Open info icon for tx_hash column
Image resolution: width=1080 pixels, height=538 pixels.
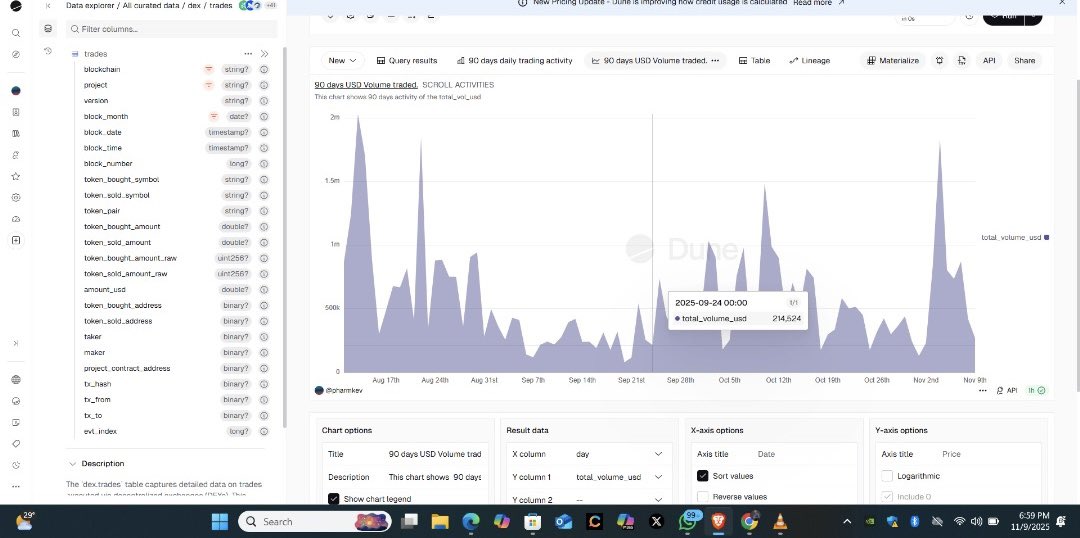point(264,384)
